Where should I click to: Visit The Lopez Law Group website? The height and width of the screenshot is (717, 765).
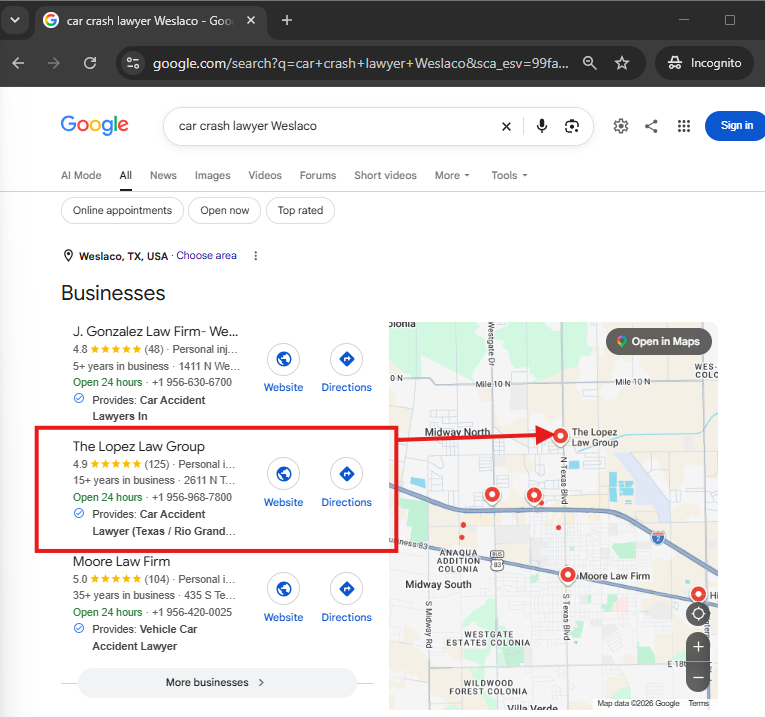[283, 483]
